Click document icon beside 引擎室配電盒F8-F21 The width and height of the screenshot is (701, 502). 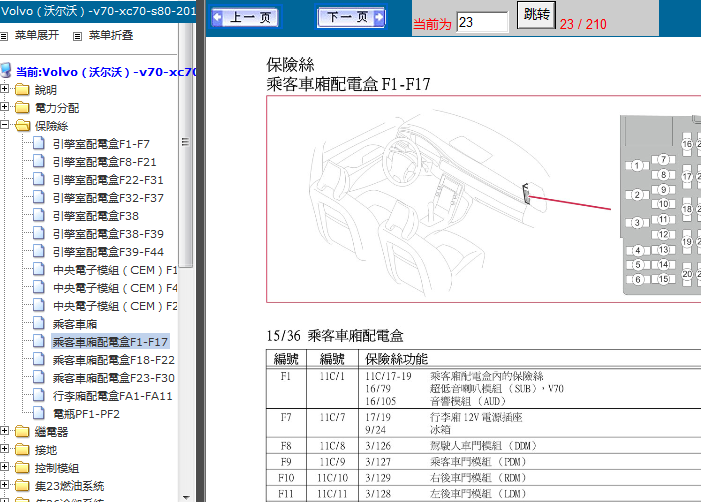tap(39, 161)
